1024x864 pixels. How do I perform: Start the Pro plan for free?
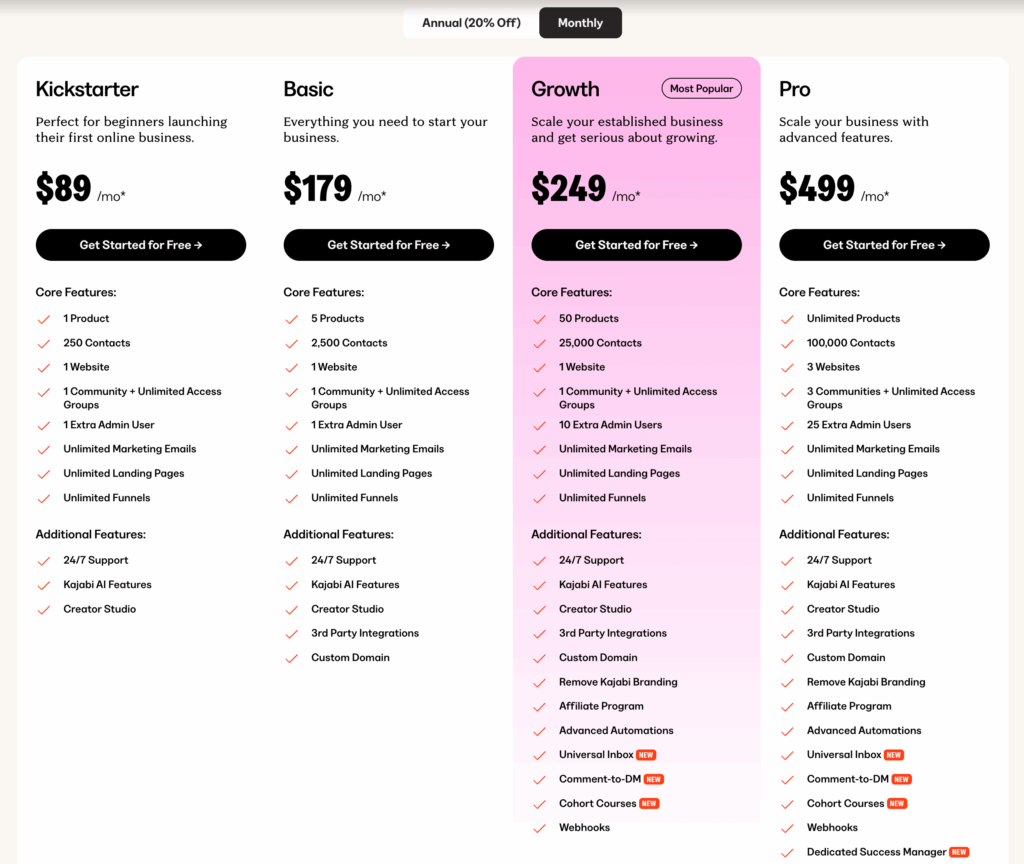click(884, 245)
